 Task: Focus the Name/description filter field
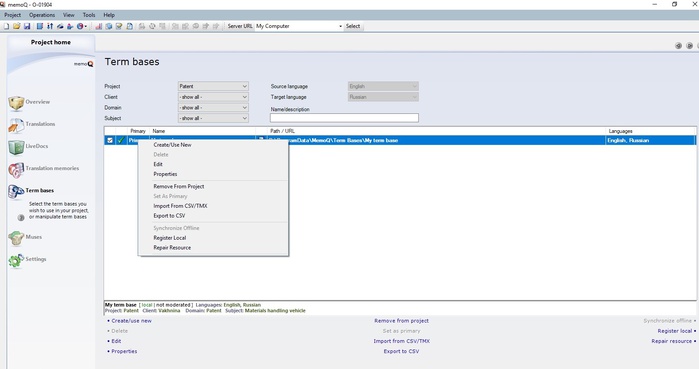(344, 118)
